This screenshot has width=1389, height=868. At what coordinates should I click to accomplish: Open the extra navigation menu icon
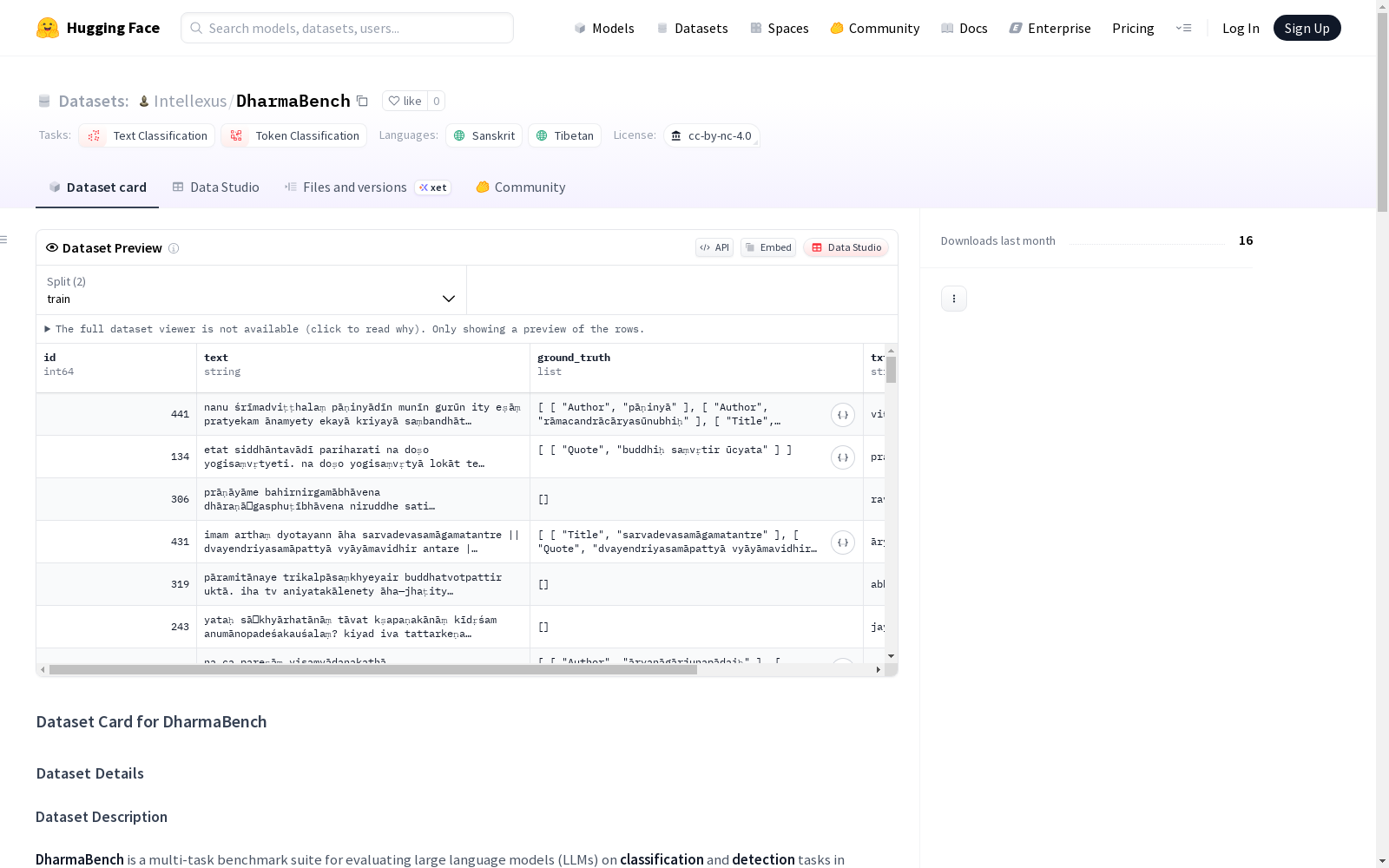click(1183, 28)
